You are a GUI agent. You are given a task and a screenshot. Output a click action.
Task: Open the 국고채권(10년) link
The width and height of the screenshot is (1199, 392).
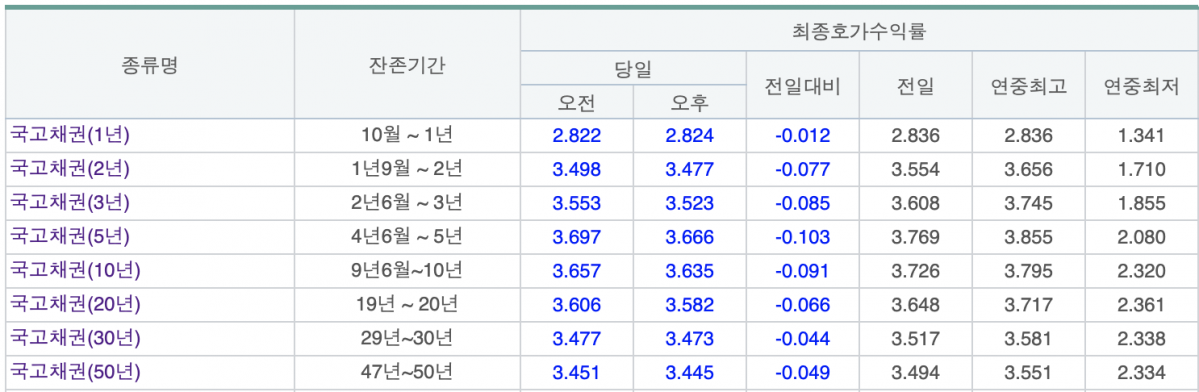pos(75,271)
